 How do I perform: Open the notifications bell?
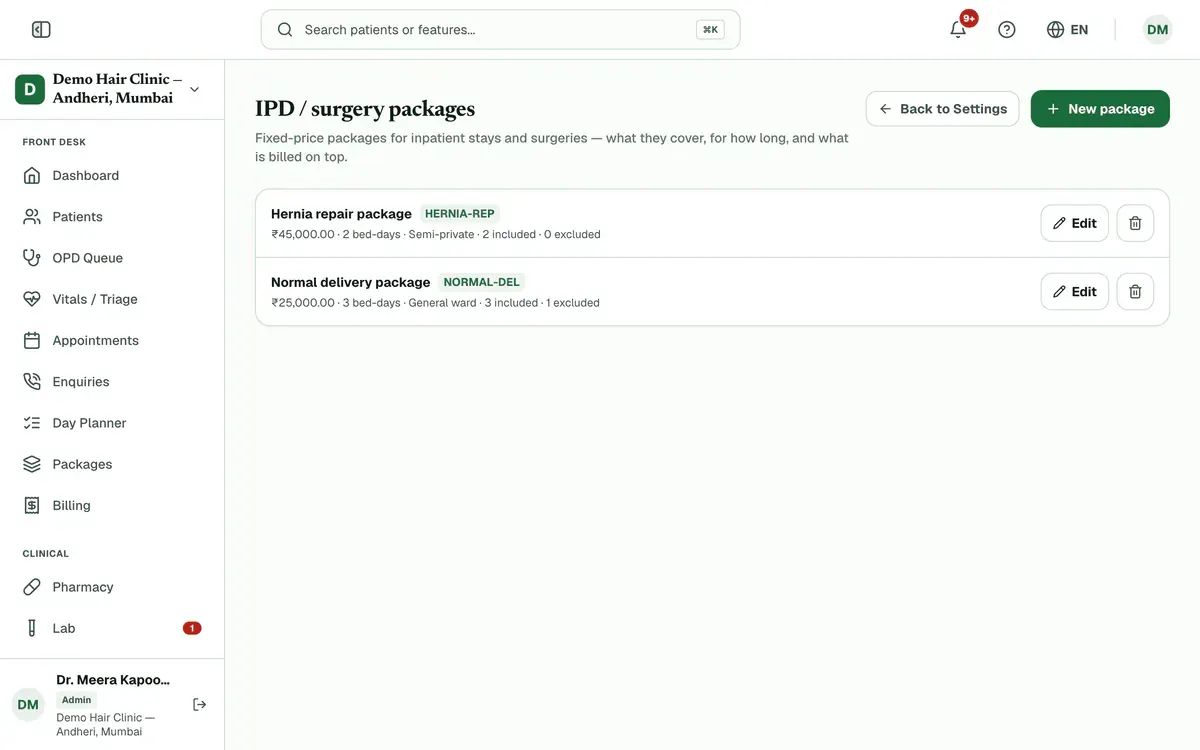click(x=958, y=30)
